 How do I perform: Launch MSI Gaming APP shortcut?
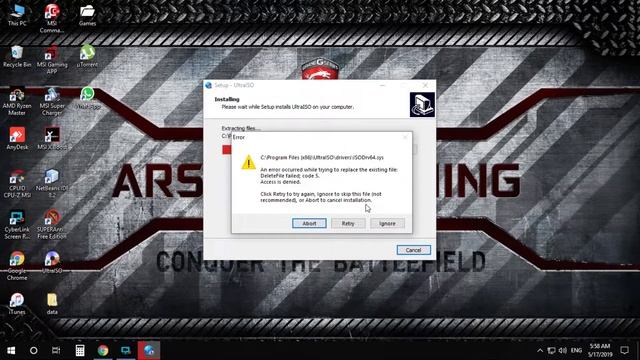click(52, 60)
